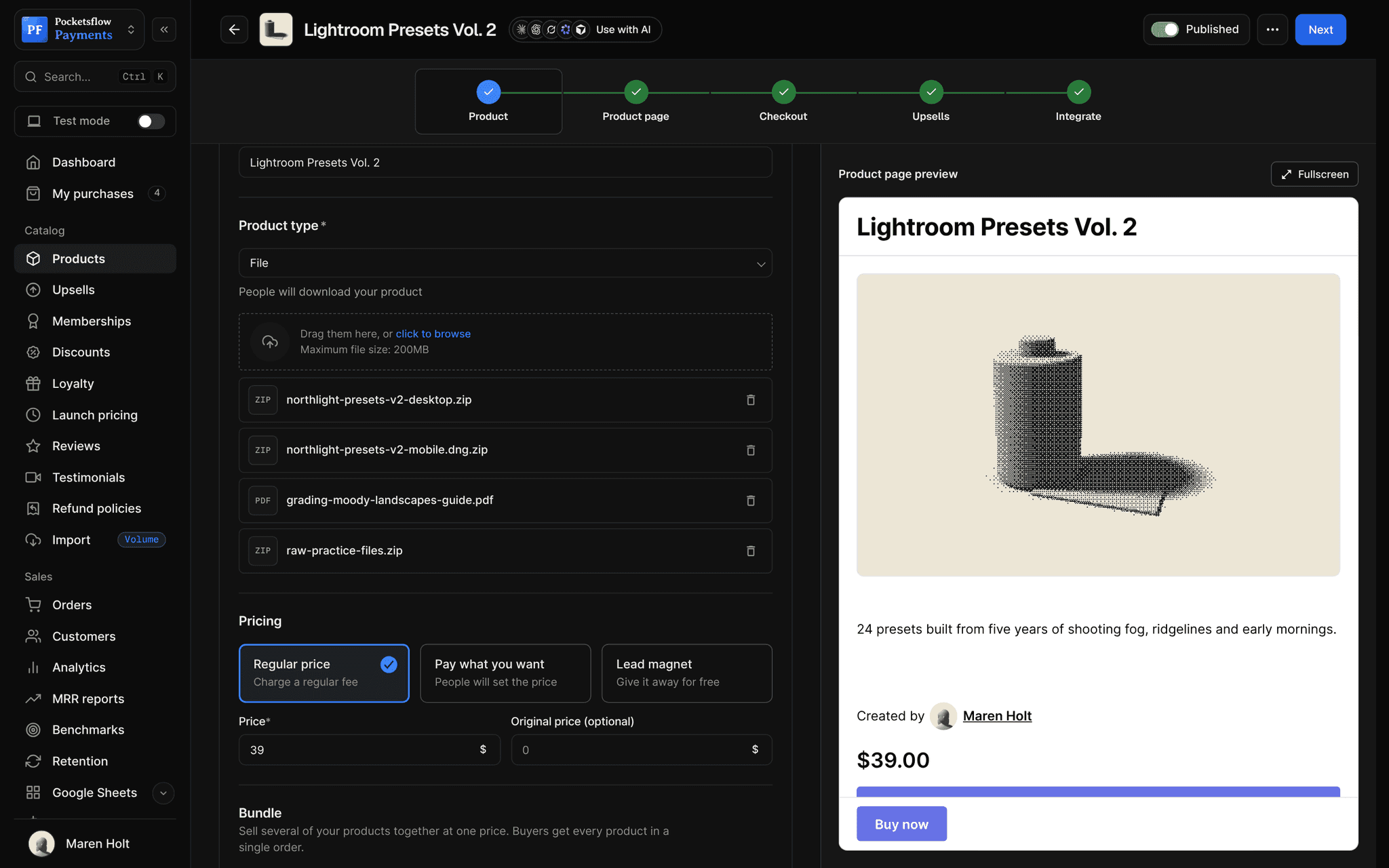Screen dimensions: 1389x868
Task: Click Buy now in preview
Action: click(x=901, y=824)
